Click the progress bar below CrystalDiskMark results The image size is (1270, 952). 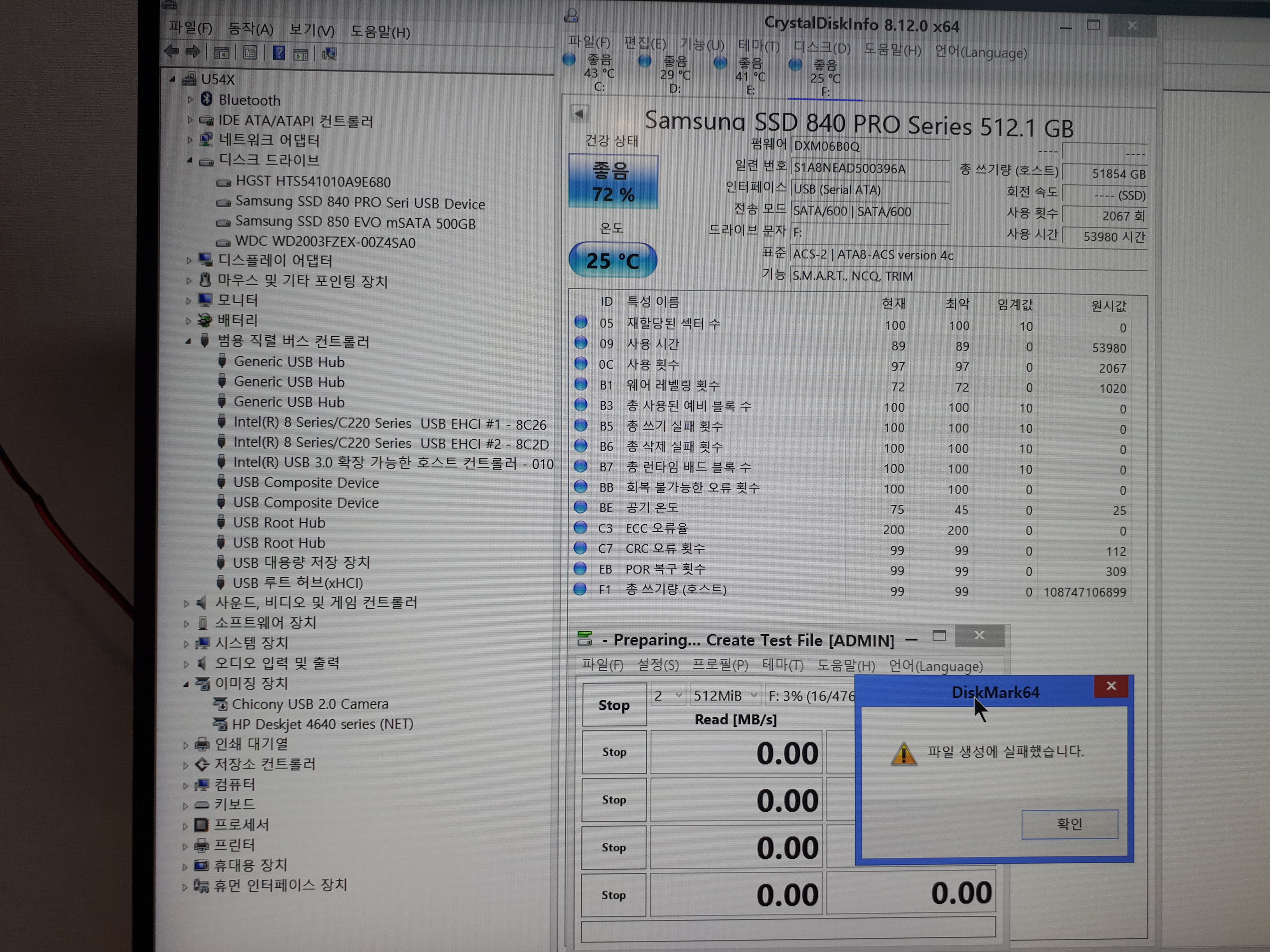point(788,929)
